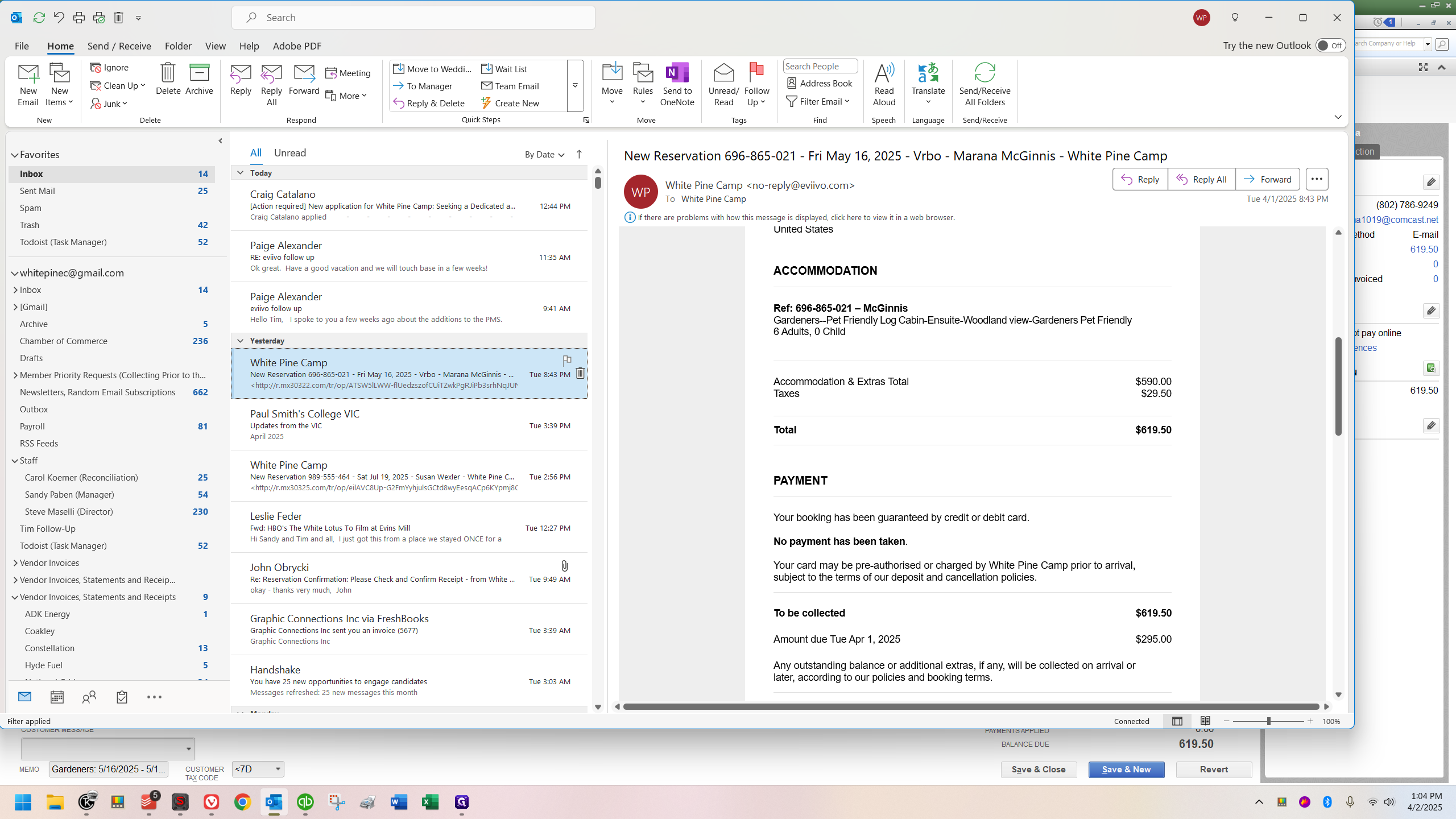
Task: Open Junk dropdown
Action: point(109,104)
